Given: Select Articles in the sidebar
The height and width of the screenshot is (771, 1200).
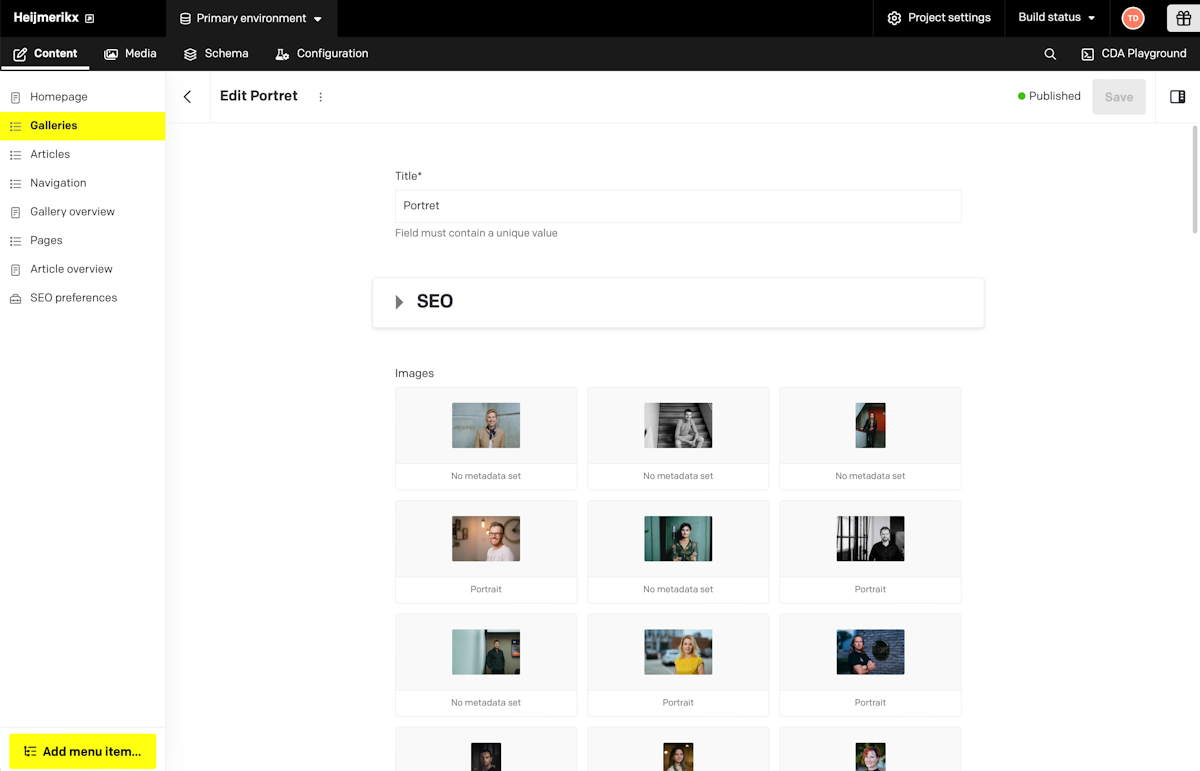Looking at the screenshot, I should pyautogui.click(x=50, y=154).
